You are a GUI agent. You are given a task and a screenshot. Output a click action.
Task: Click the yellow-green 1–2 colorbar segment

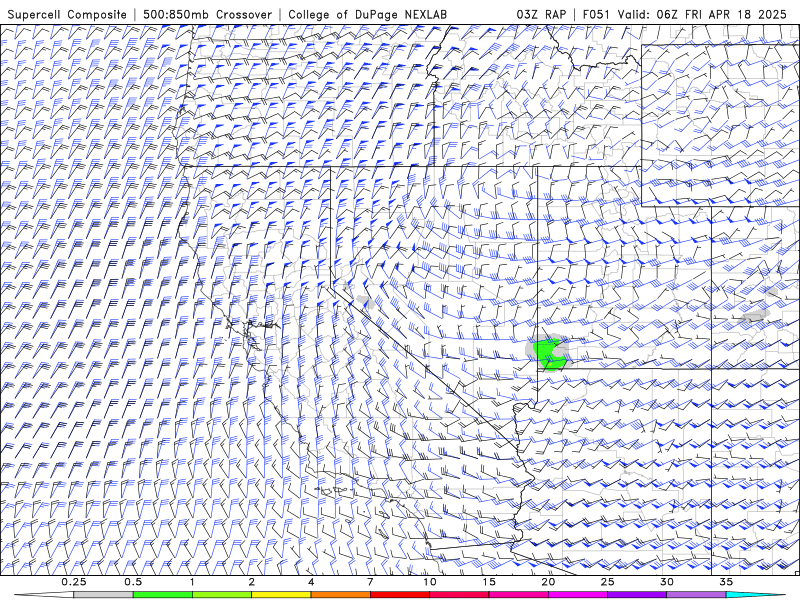[x=222, y=595]
